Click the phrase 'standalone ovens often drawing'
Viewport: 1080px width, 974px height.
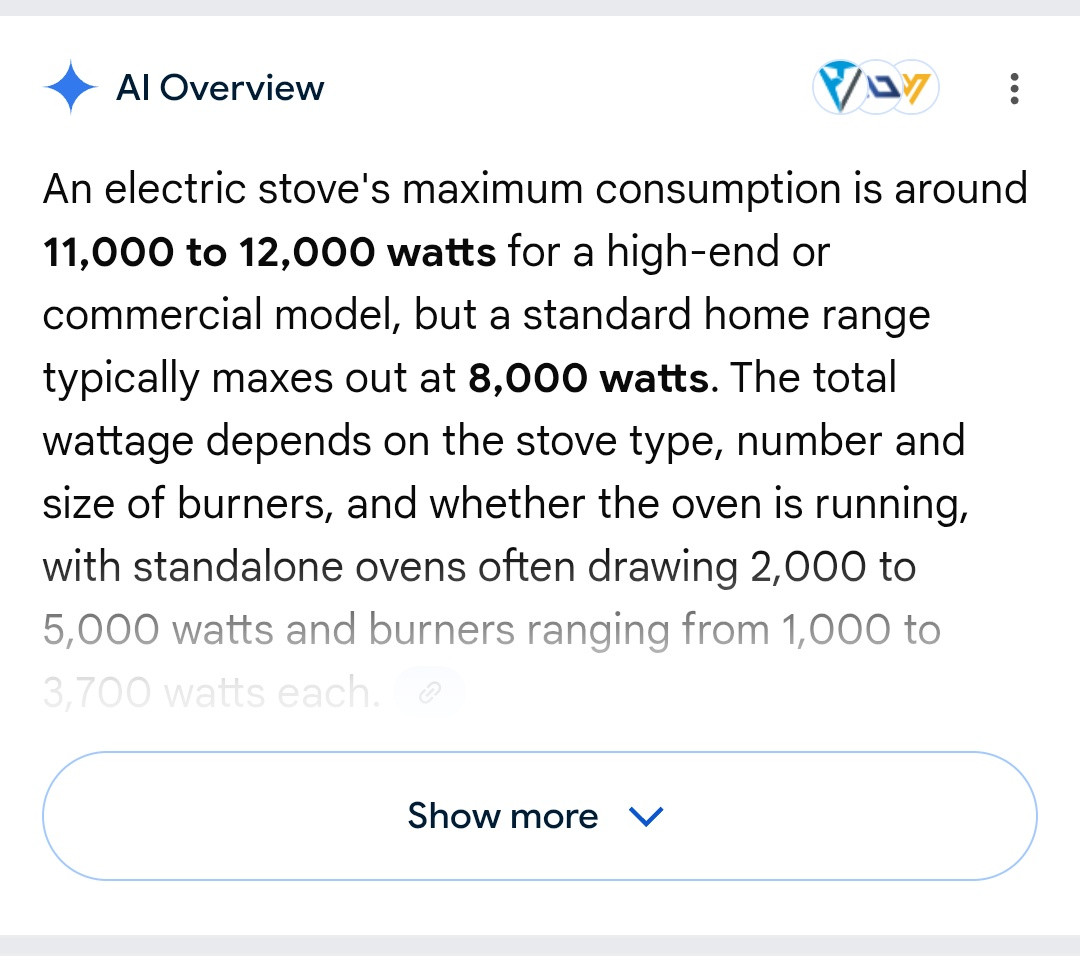point(435,567)
